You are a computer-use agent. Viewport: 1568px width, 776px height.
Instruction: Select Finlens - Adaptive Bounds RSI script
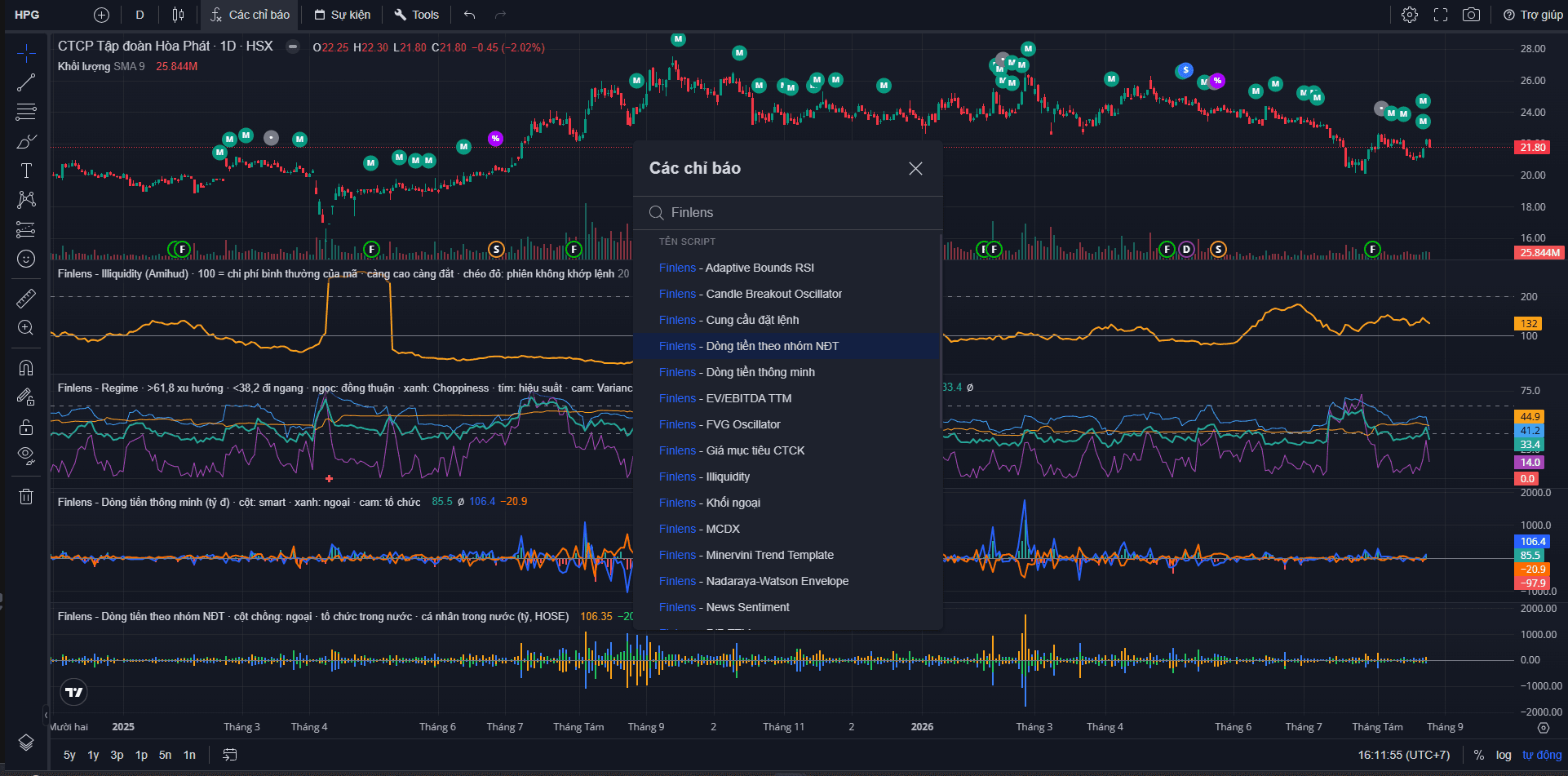787,268
